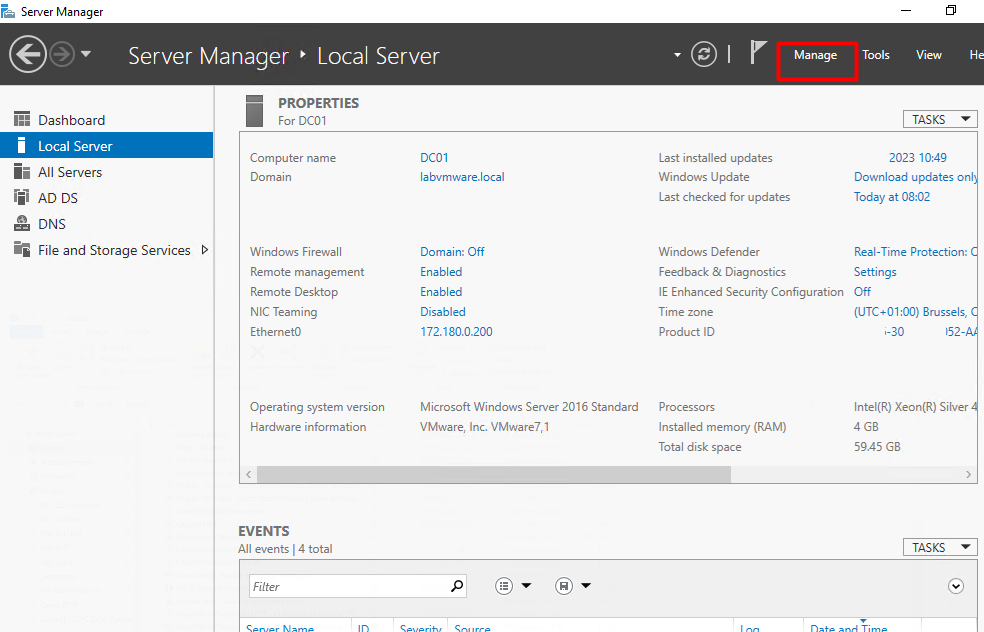
Task: Click NIC Teaming Disabled link
Action: pyautogui.click(x=442, y=312)
